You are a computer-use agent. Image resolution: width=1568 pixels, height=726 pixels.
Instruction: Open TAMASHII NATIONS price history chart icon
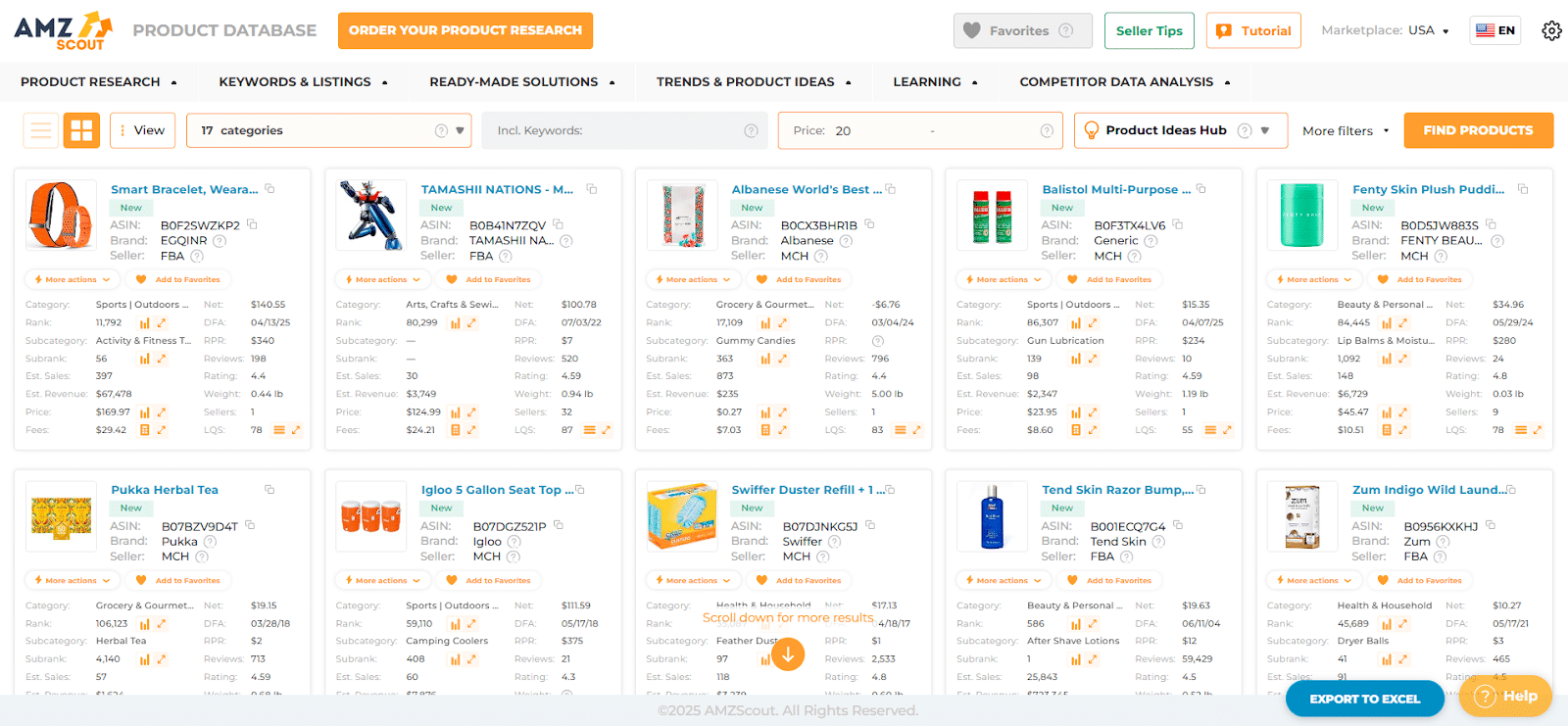point(455,412)
